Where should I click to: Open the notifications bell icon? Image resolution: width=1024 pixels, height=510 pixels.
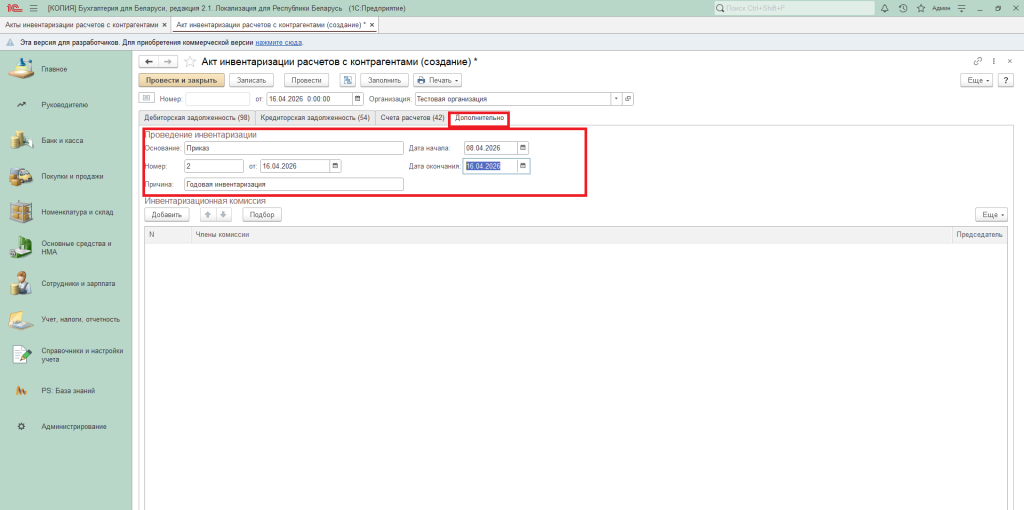(887, 8)
